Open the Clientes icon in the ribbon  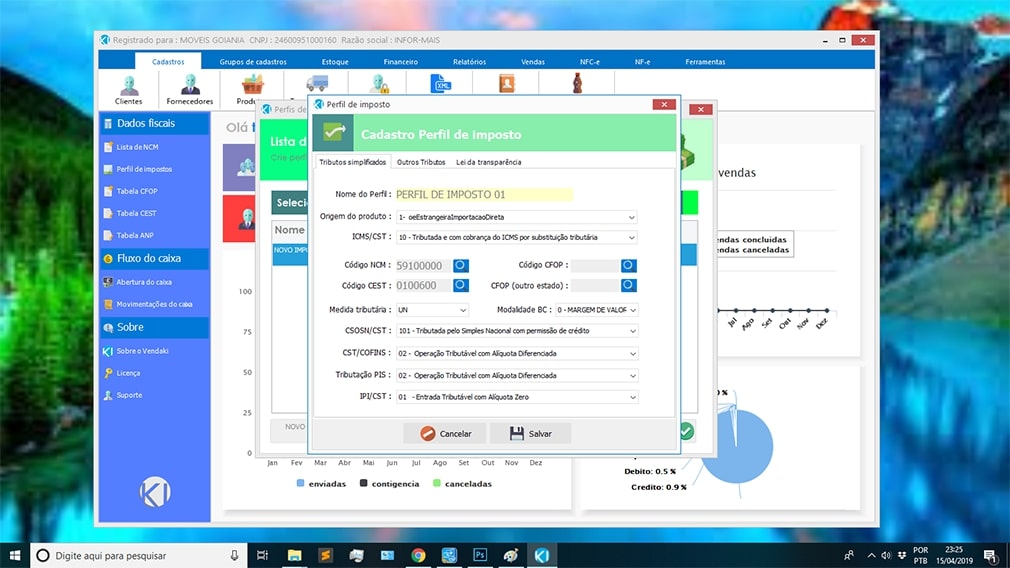[129, 89]
